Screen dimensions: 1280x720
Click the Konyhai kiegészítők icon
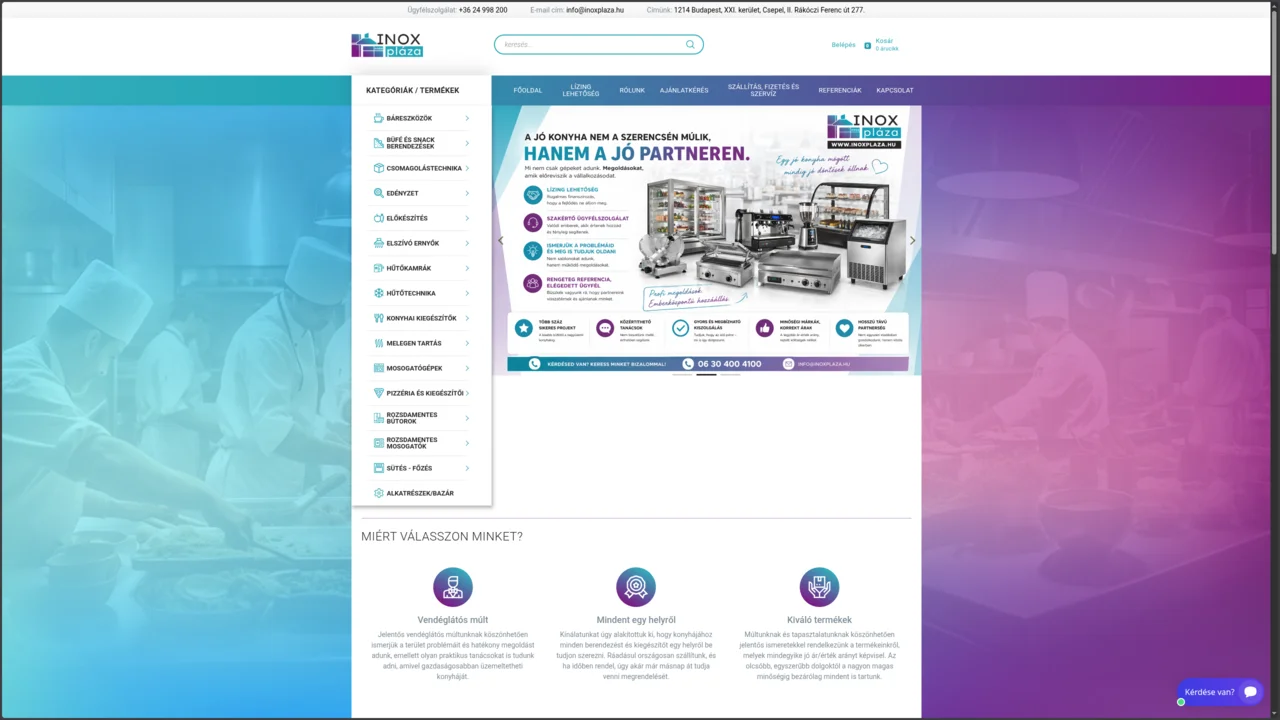tap(378, 318)
